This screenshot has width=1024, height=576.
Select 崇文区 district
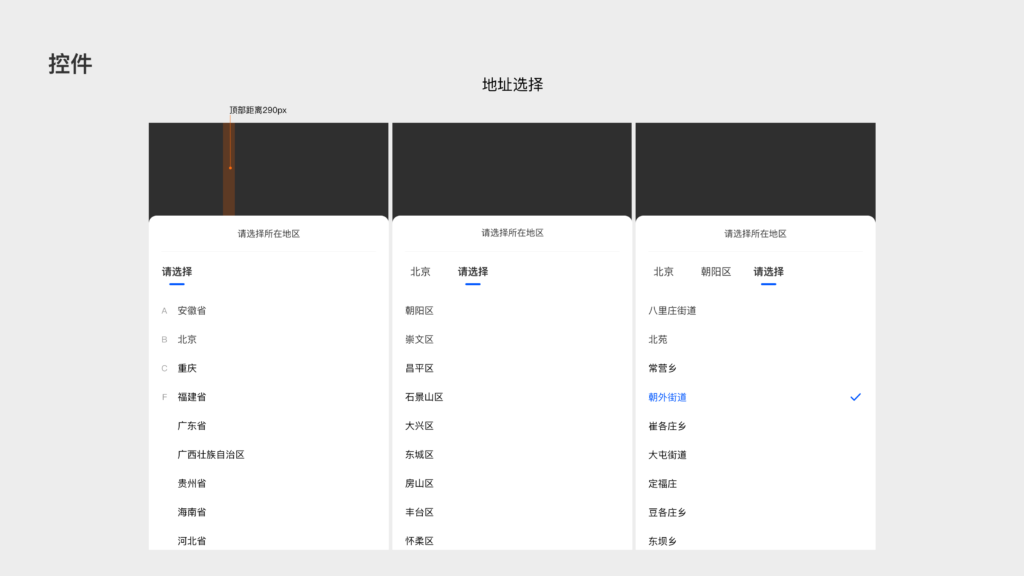click(419, 340)
